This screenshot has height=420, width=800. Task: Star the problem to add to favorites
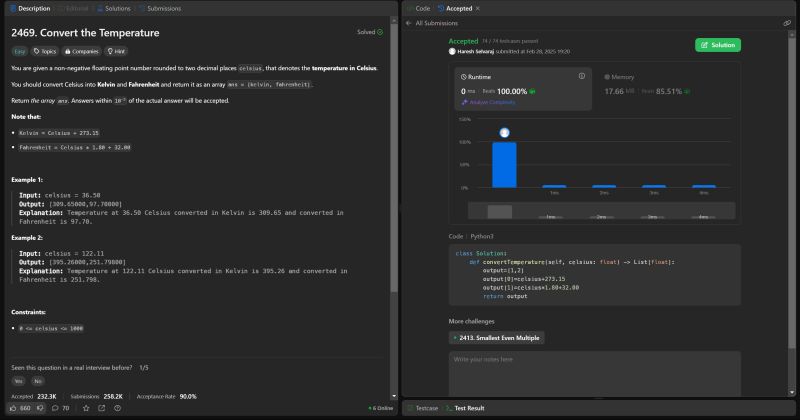(86, 408)
